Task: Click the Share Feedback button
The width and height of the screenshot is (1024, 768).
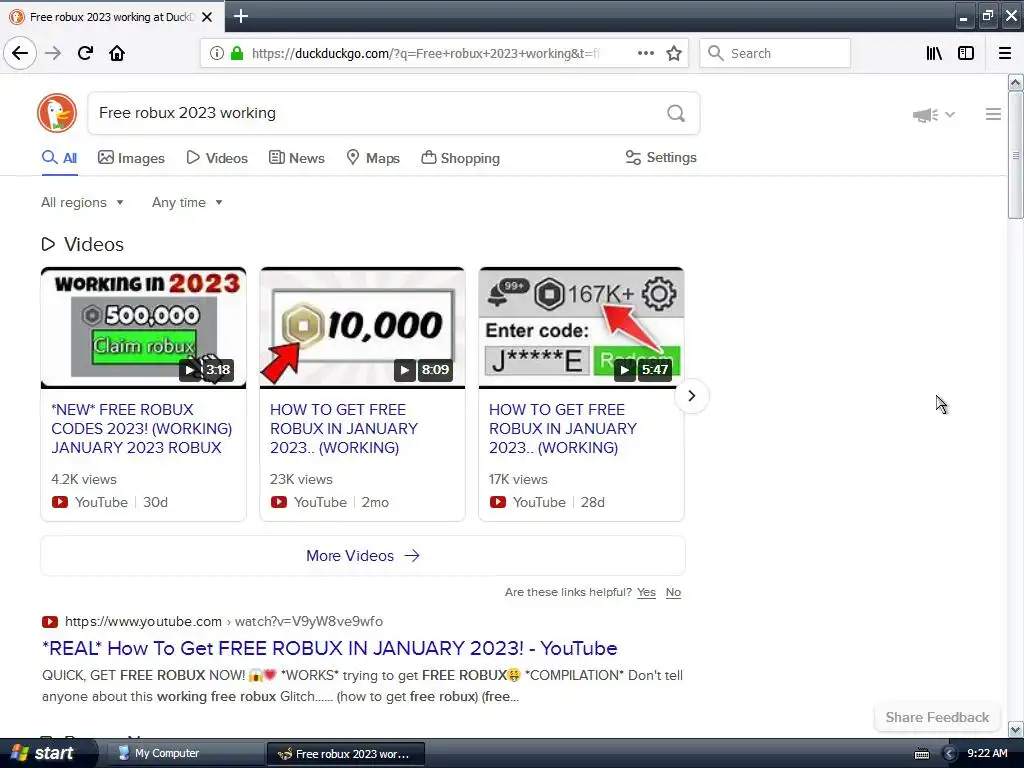Action: click(x=937, y=717)
